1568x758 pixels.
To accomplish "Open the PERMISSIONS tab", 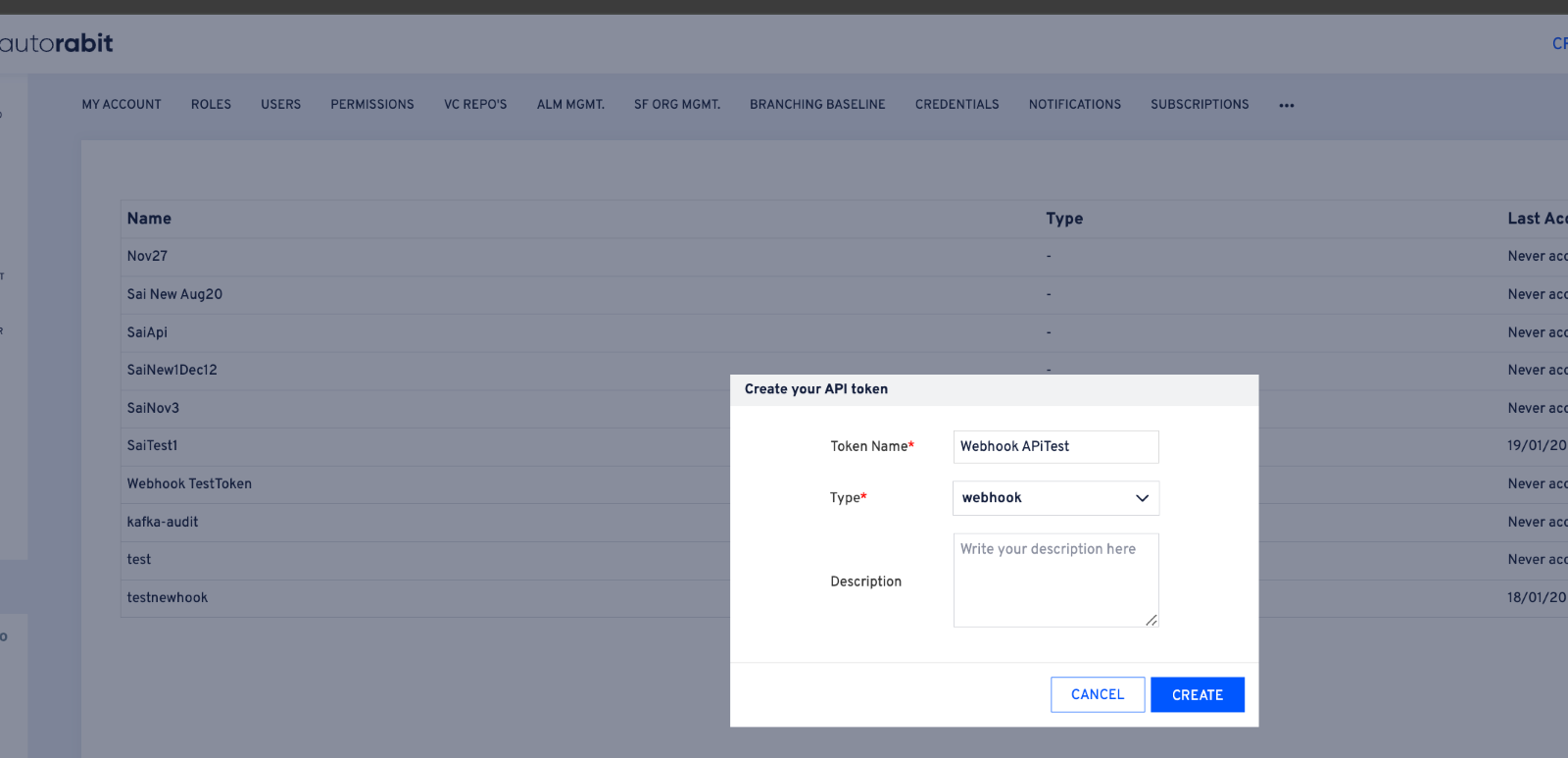I will click(372, 105).
